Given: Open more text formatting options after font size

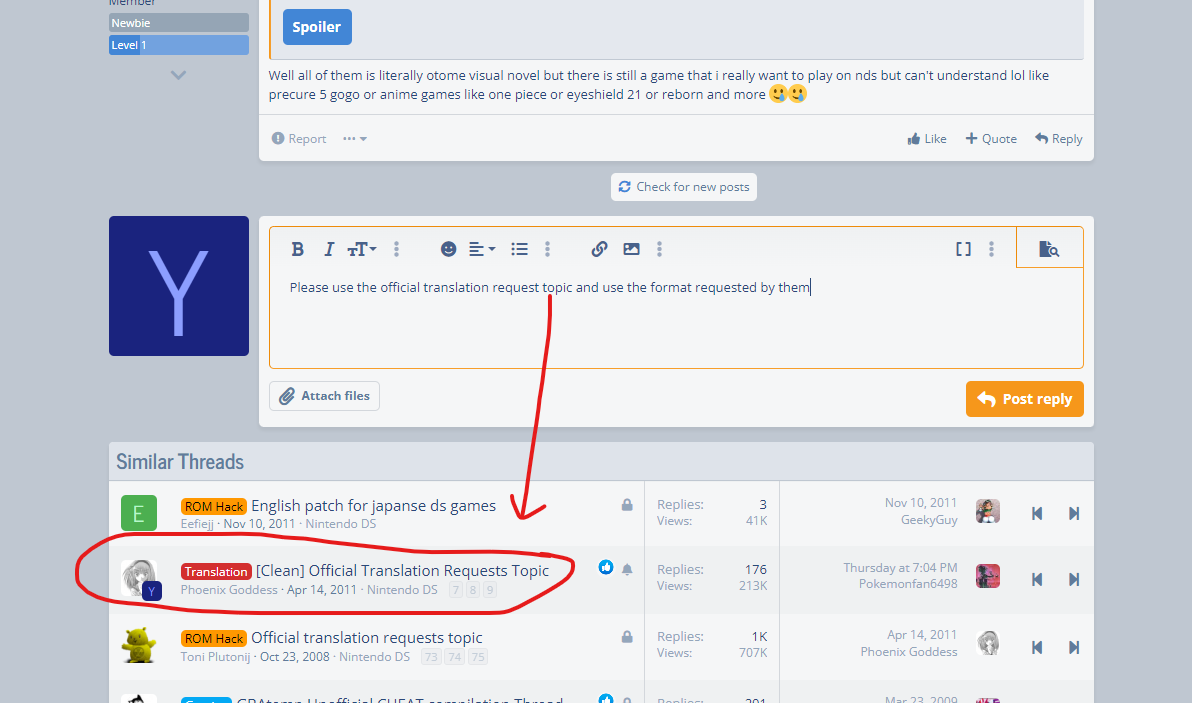Looking at the screenshot, I should click(x=396, y=249).
